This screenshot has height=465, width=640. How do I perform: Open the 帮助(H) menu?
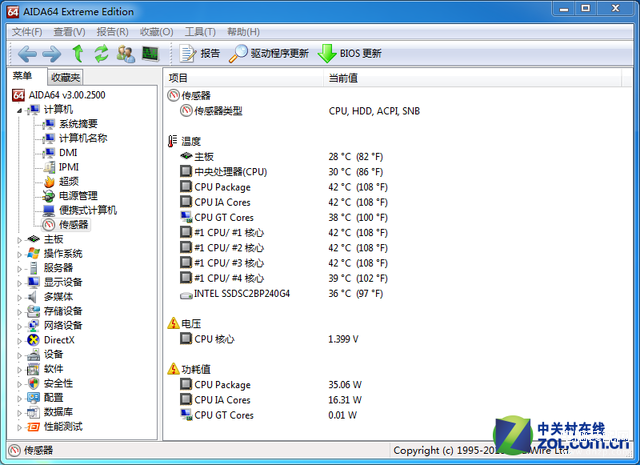click(x=243, y=32)
